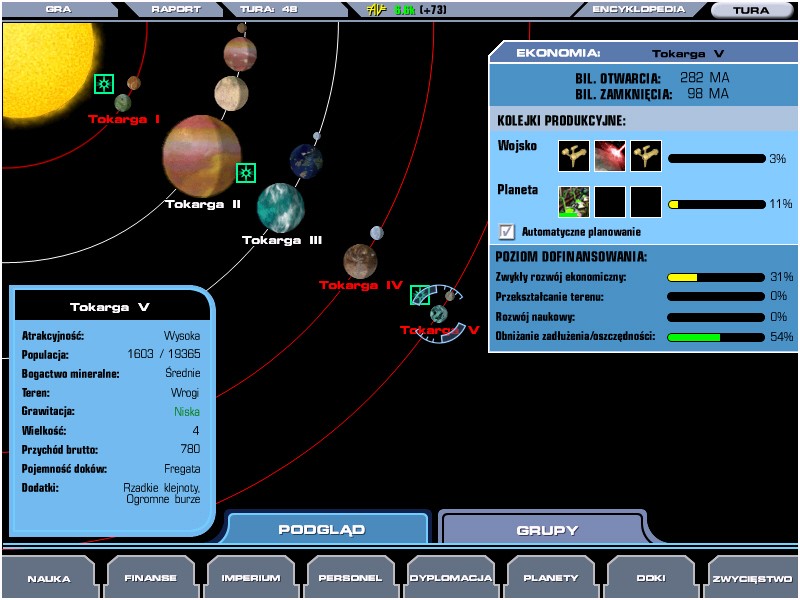Image resolution: width=800 pixels, height=600 pixels.
Task: Select the Tokarga III planet
Action: click(x=280, y=207)
